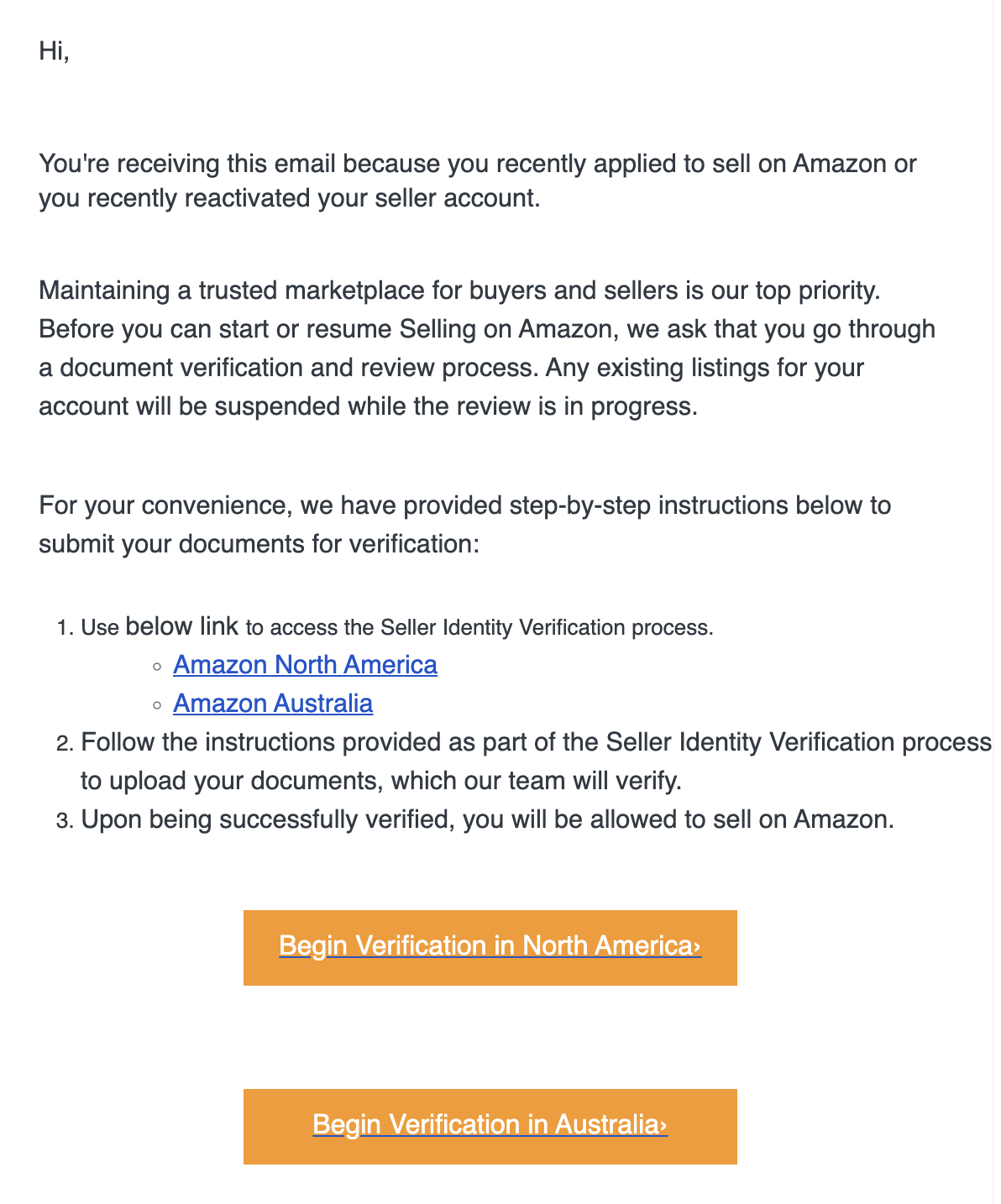The width and height of the screenshot is (1001, 1204).
Task: Click the "Upon being successfully verified" step text
Action: pos(488,819)
